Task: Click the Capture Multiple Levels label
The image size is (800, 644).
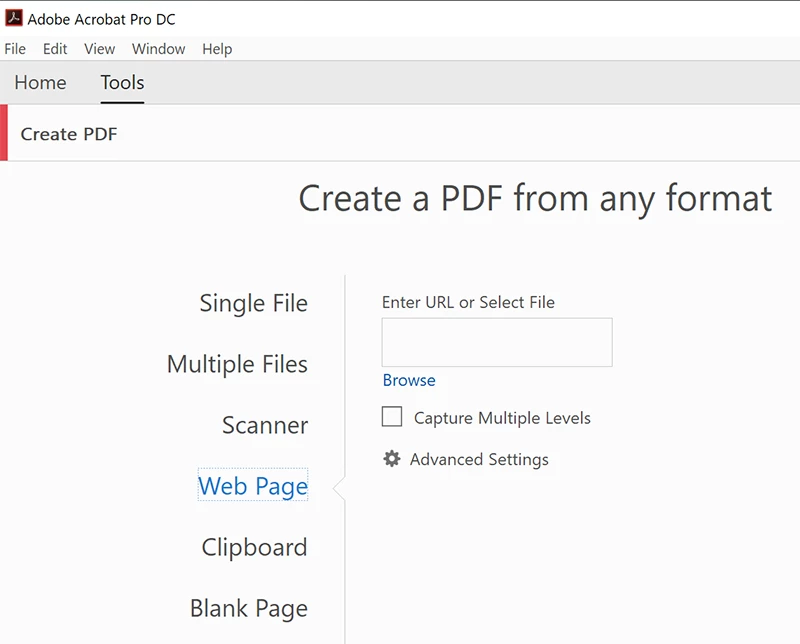Action: tap(502, 418)
